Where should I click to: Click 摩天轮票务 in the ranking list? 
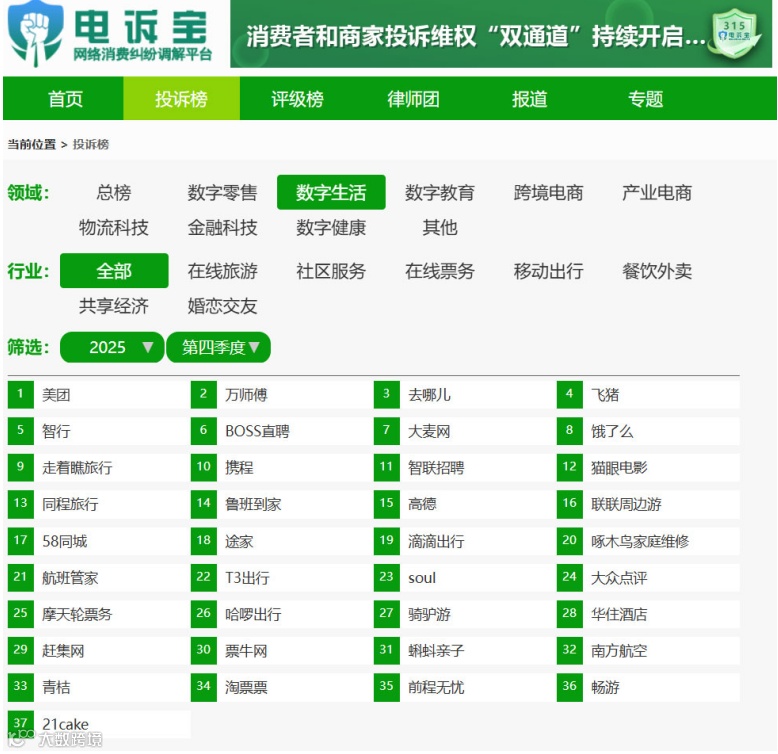click(x=77, y=615)
